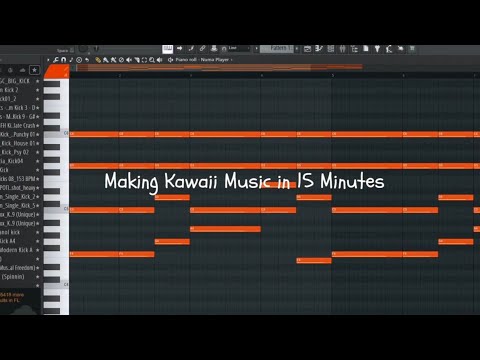Click the document page icon in top toolbar
The height and width of the screenshot is (360, 480).
pos(366,49)
